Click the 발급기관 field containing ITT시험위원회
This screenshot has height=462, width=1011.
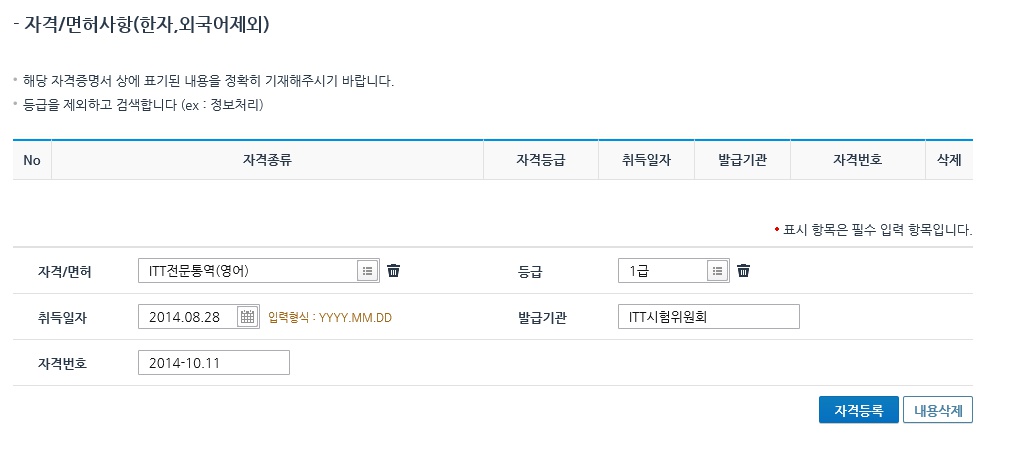click(x=709, y=317)
